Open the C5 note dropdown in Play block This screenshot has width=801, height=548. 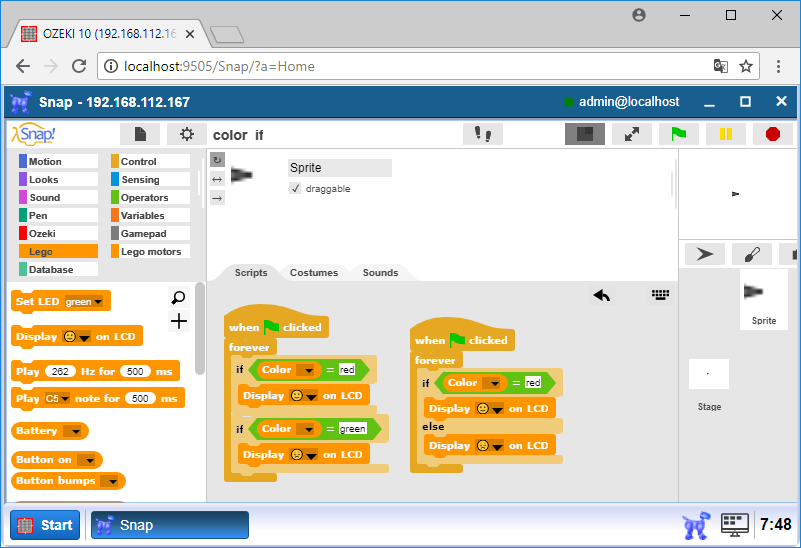pyautogui.click(x=57, y=398)
